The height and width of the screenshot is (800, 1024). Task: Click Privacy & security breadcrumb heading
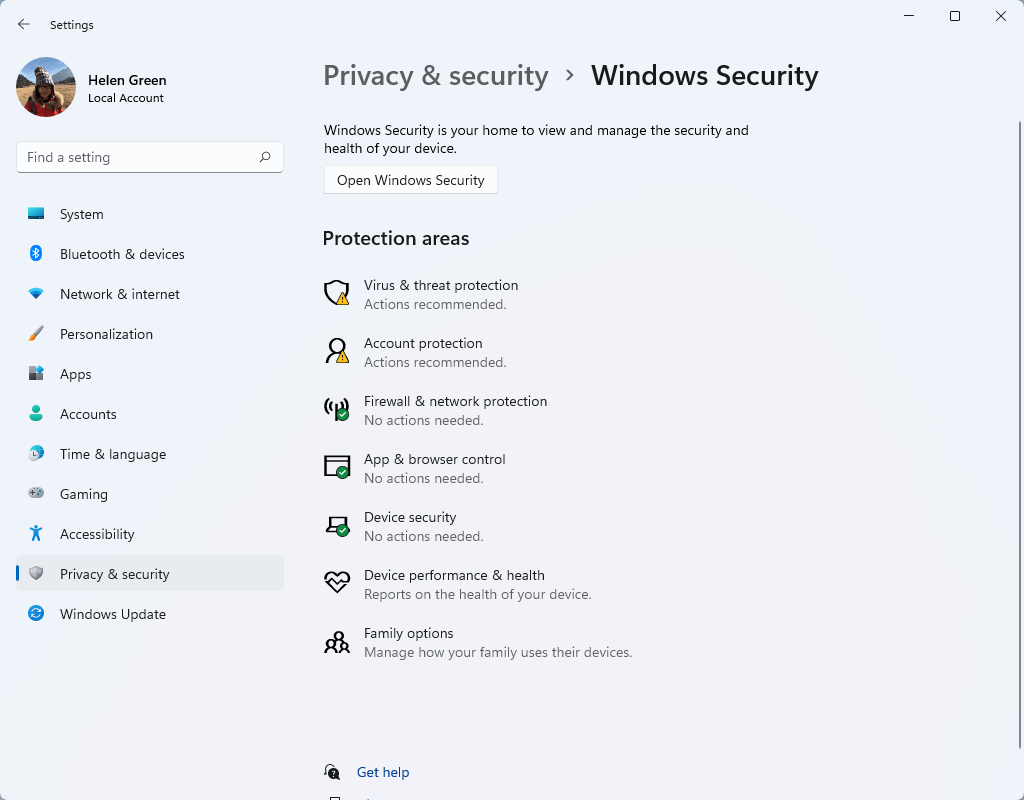point(436,76)
